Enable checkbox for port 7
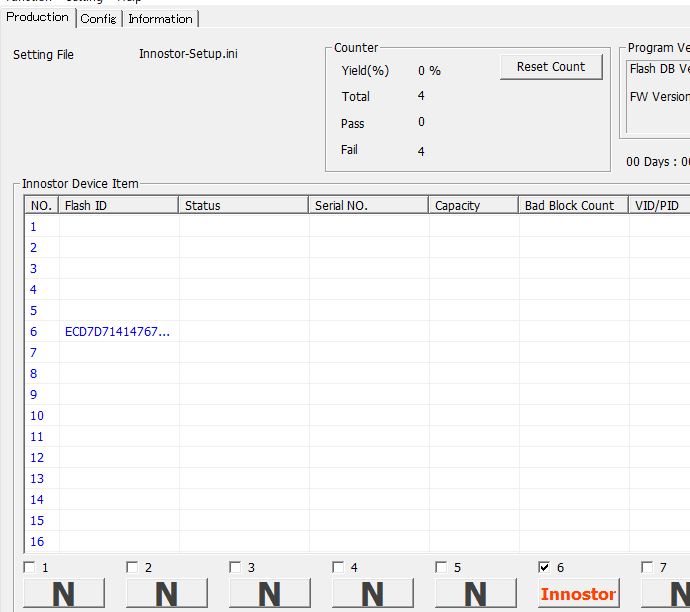The height and width of the screenshot is (612, 690). [647, 567]
